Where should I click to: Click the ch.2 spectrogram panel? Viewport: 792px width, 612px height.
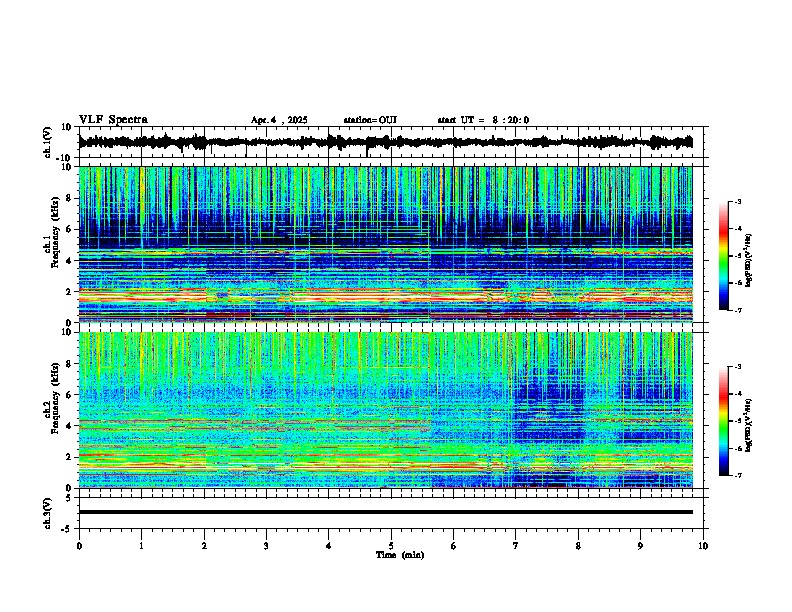pyautogui.click(x=385, y=410)
